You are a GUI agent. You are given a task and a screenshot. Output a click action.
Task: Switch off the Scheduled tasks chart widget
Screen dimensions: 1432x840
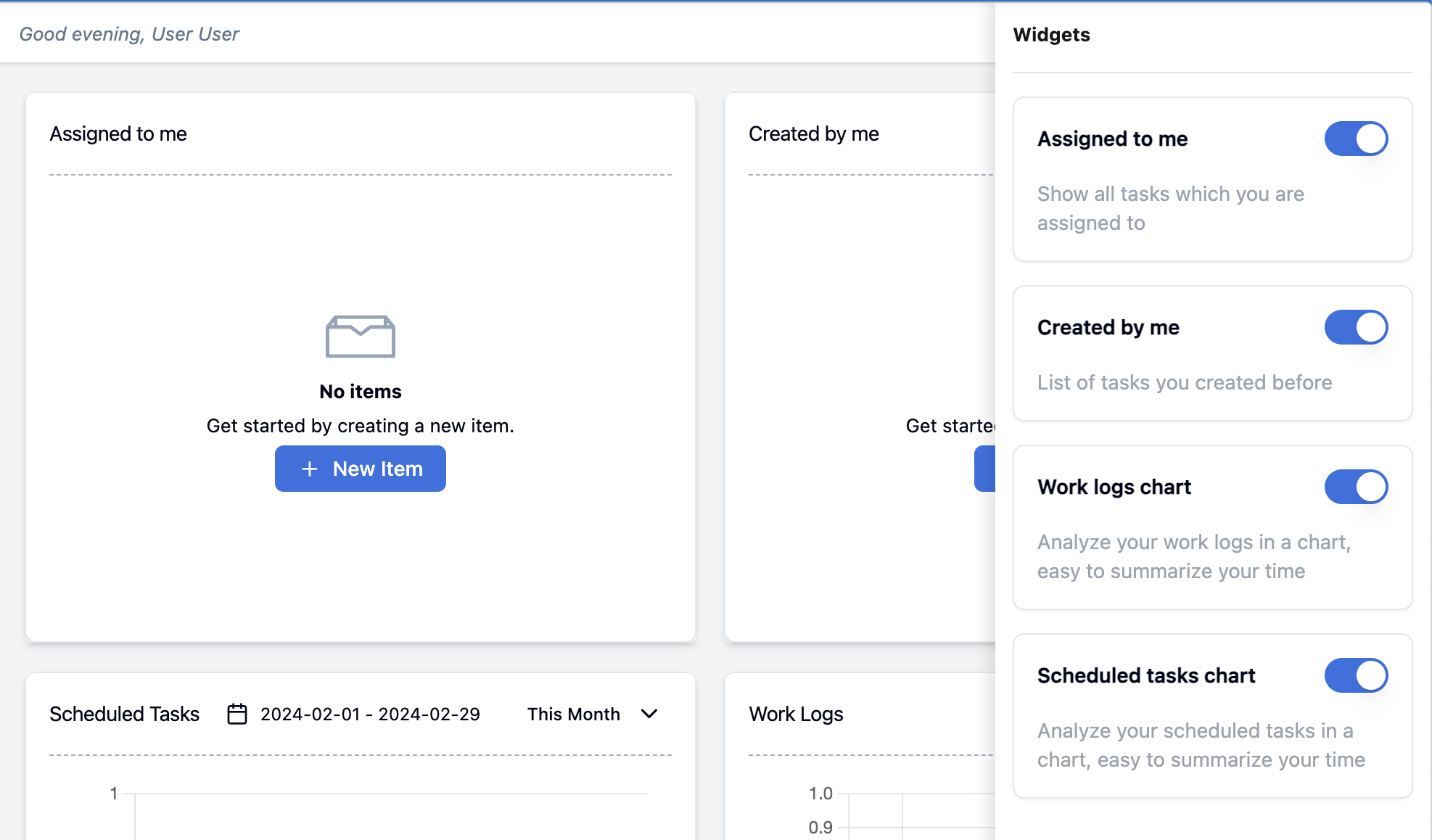[x=1355, y=675]
